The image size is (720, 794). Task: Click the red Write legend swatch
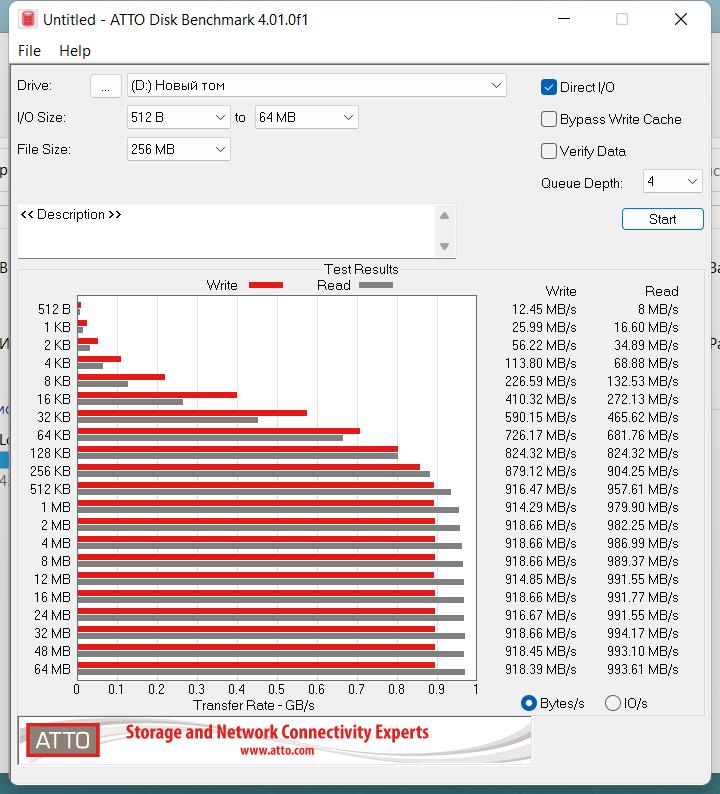pos(266,285)
